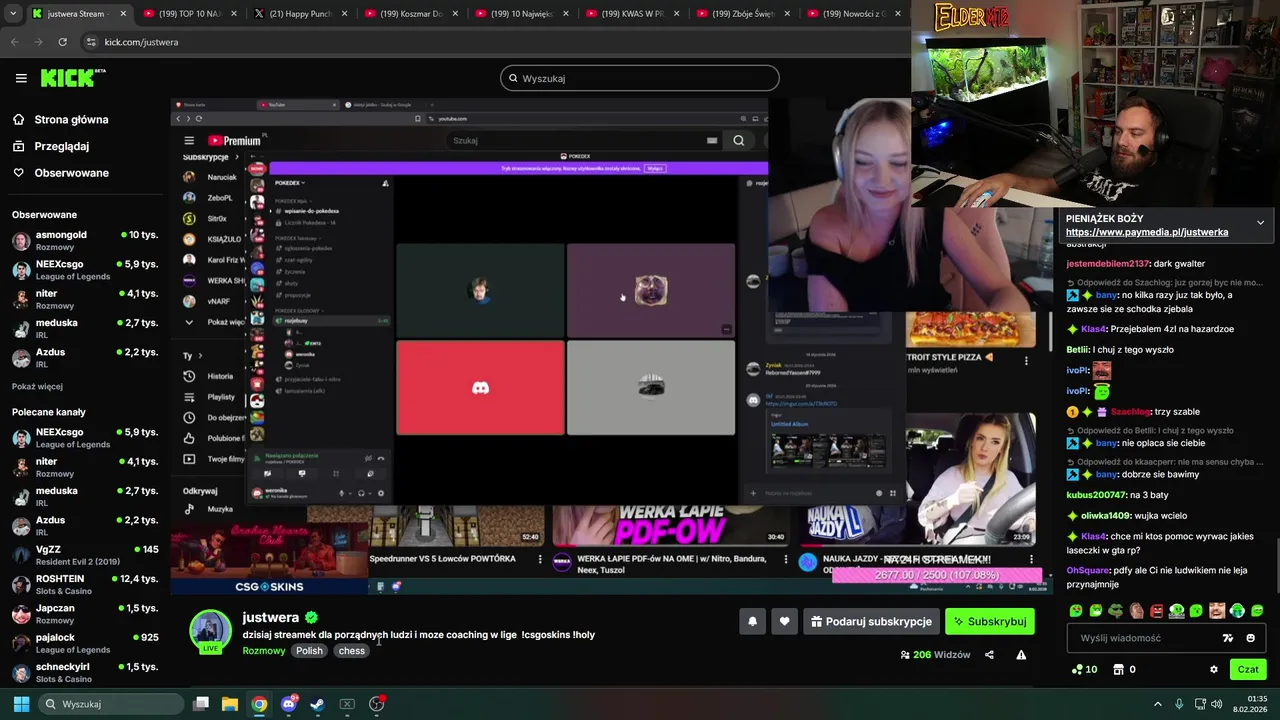
Task: Go back in the browser
Action: [14, 42]
